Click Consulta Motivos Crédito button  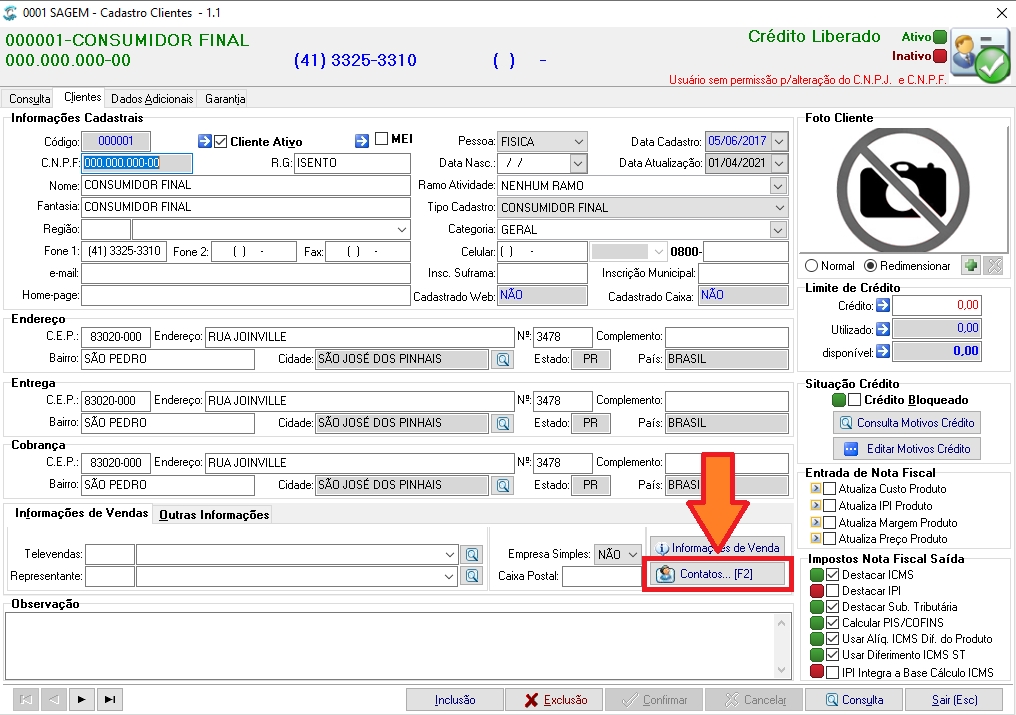(x=906, y=423)
